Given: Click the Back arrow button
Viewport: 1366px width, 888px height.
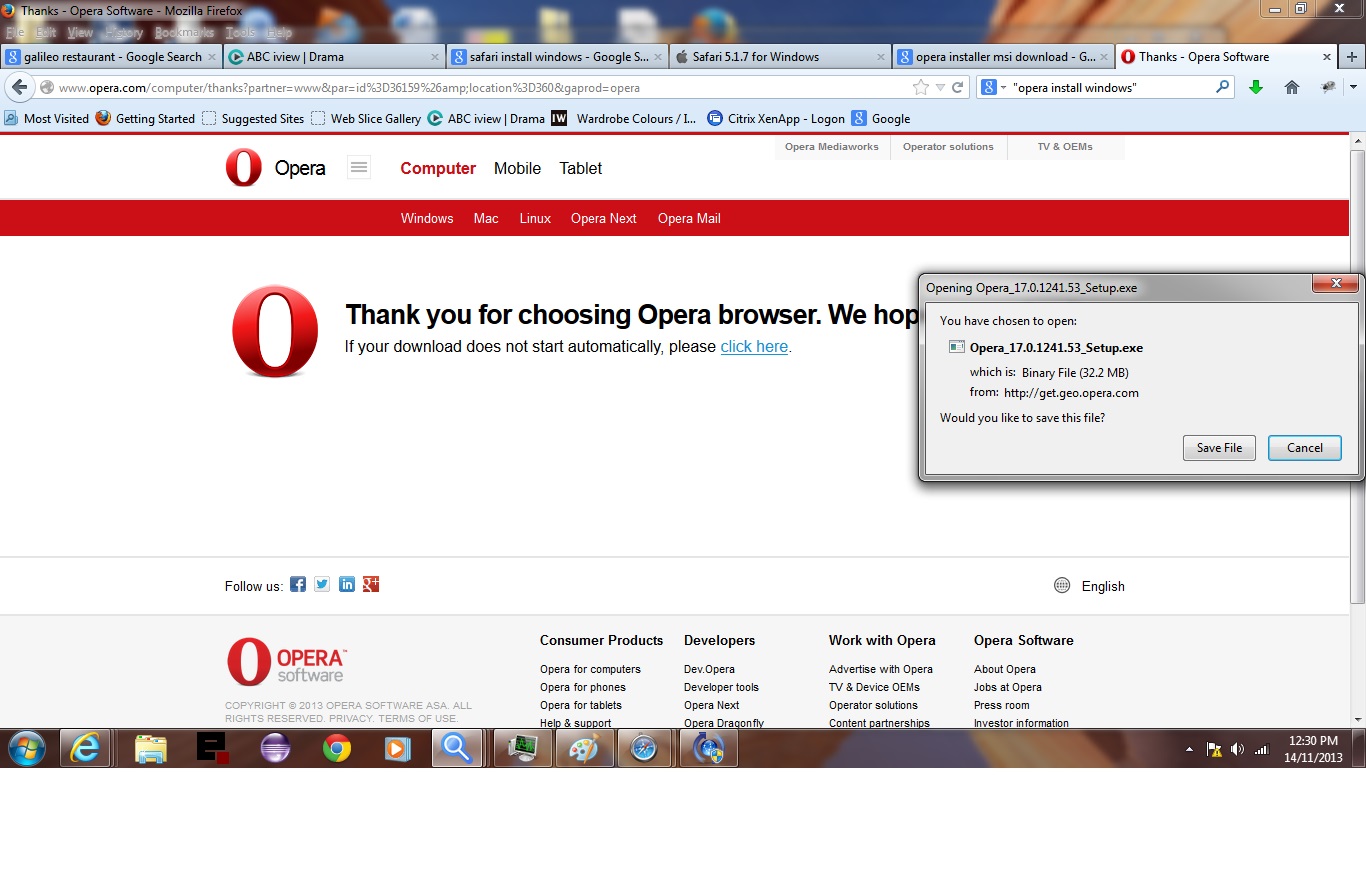Looking at the screenshot, I should pos(19,87).
